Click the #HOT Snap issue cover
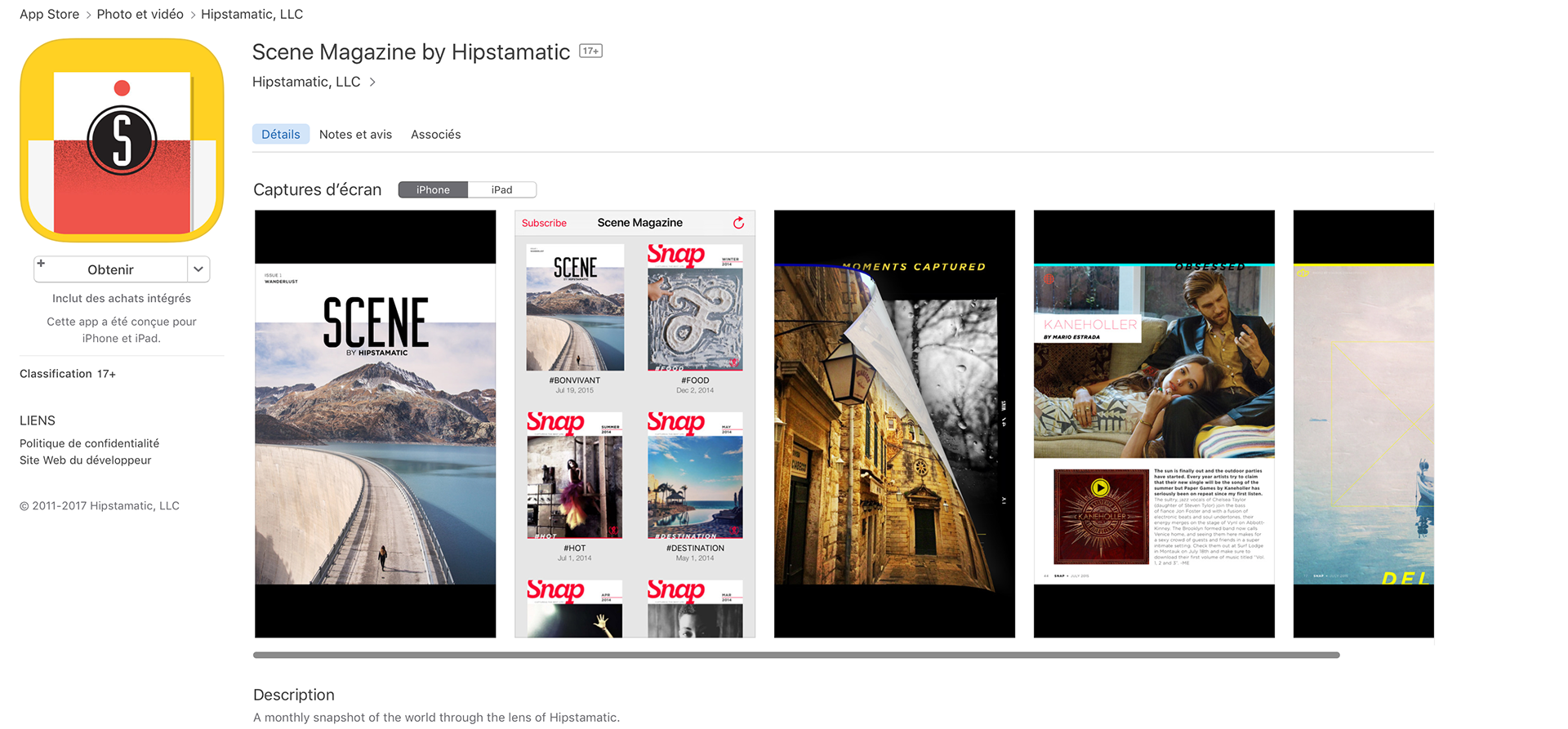Image resolution: width=1568 pixels, height=729 pixels. (x=575, y=475)
